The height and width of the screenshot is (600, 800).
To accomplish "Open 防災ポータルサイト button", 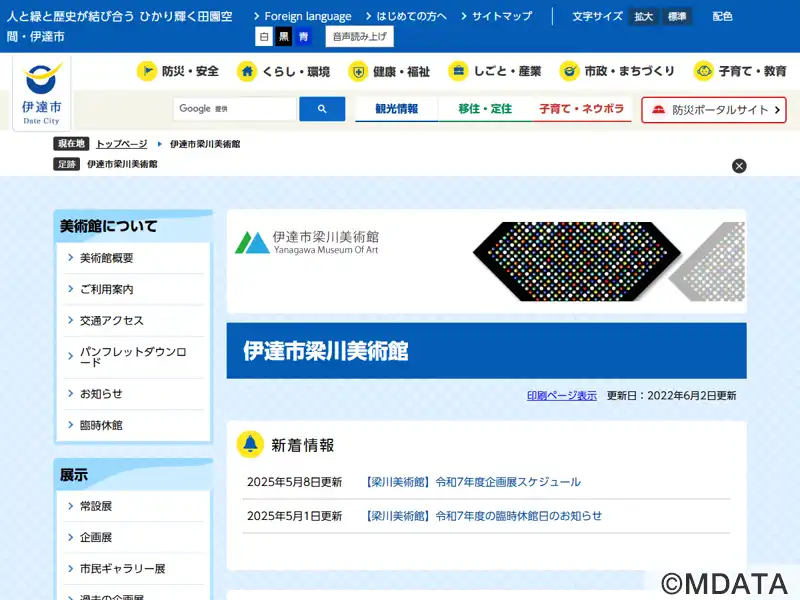I will 714,110.
